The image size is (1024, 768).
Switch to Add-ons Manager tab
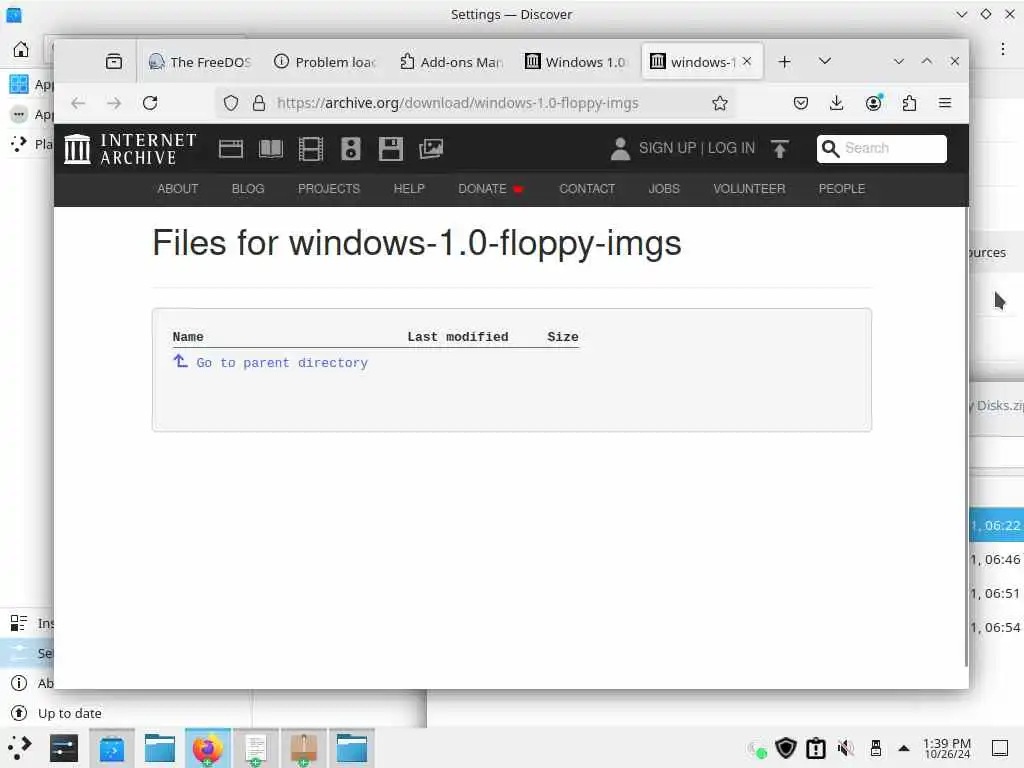click(451, 61)
